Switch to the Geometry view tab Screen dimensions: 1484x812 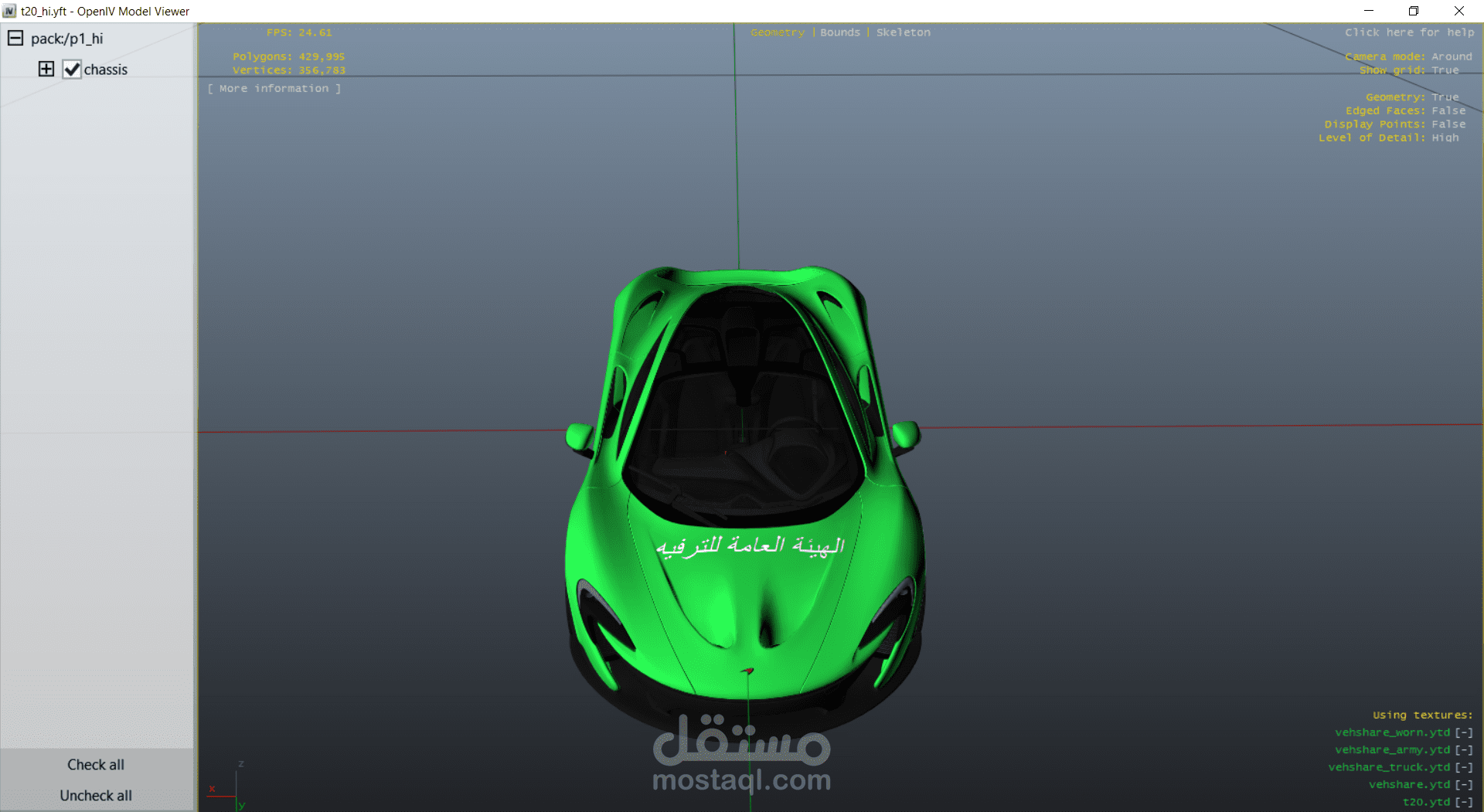[778, 32]
